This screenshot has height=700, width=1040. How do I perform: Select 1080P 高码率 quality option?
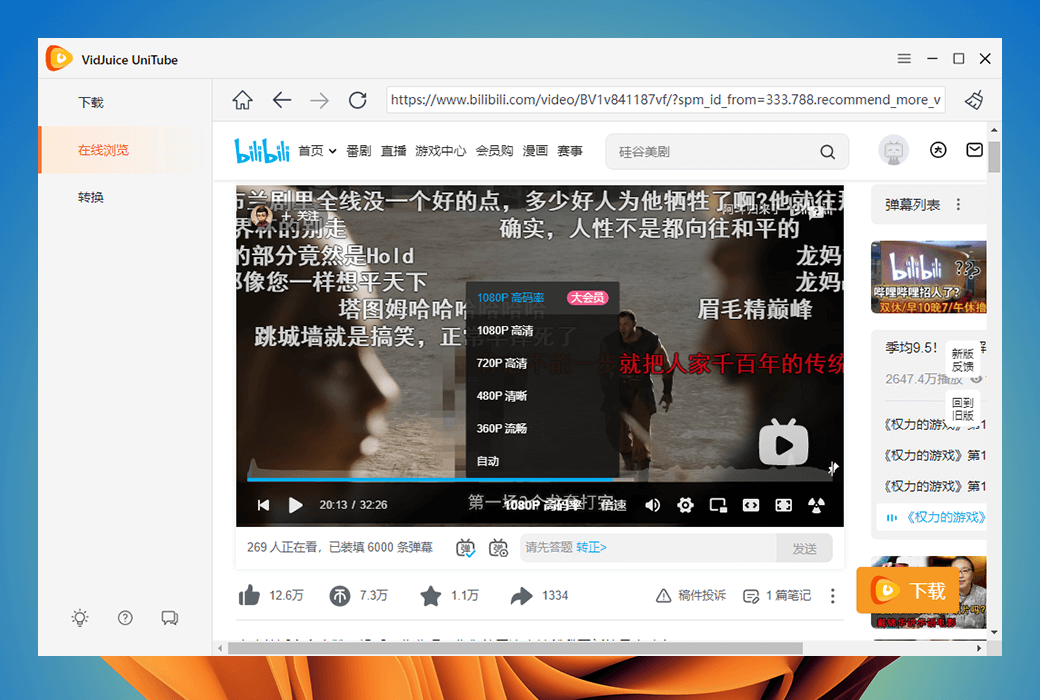(543, 297)
